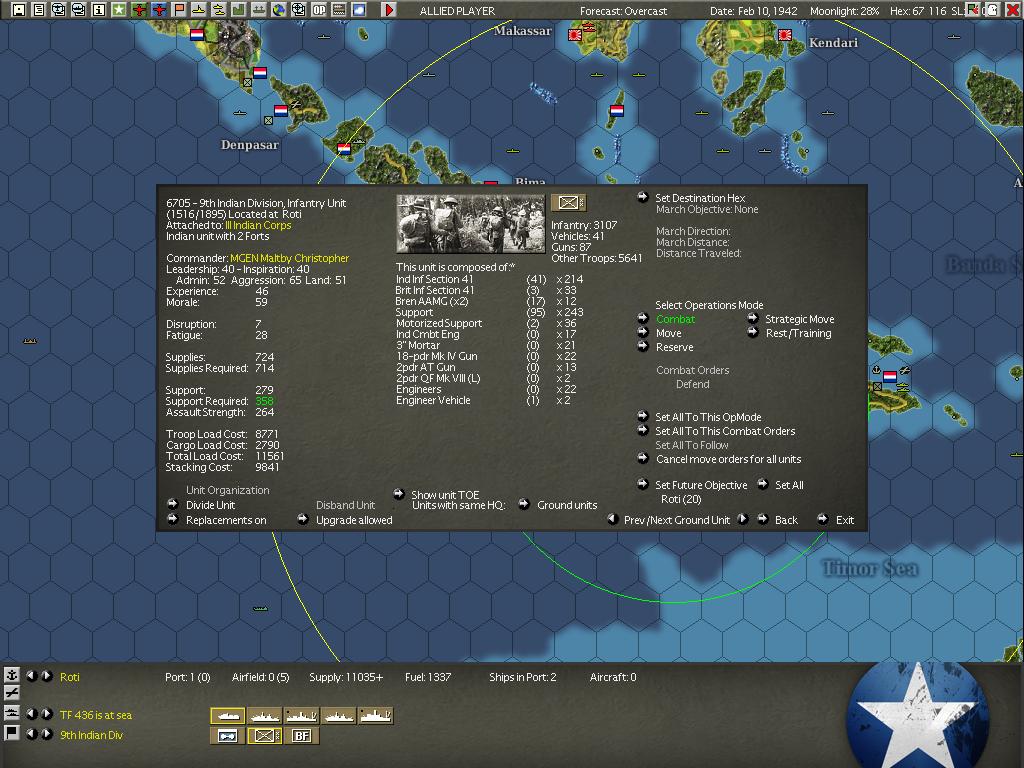Open the two yellow ships toolbar icon
Image resolution: width=1024 pixels, height=768 pixels.
point(218,10)
